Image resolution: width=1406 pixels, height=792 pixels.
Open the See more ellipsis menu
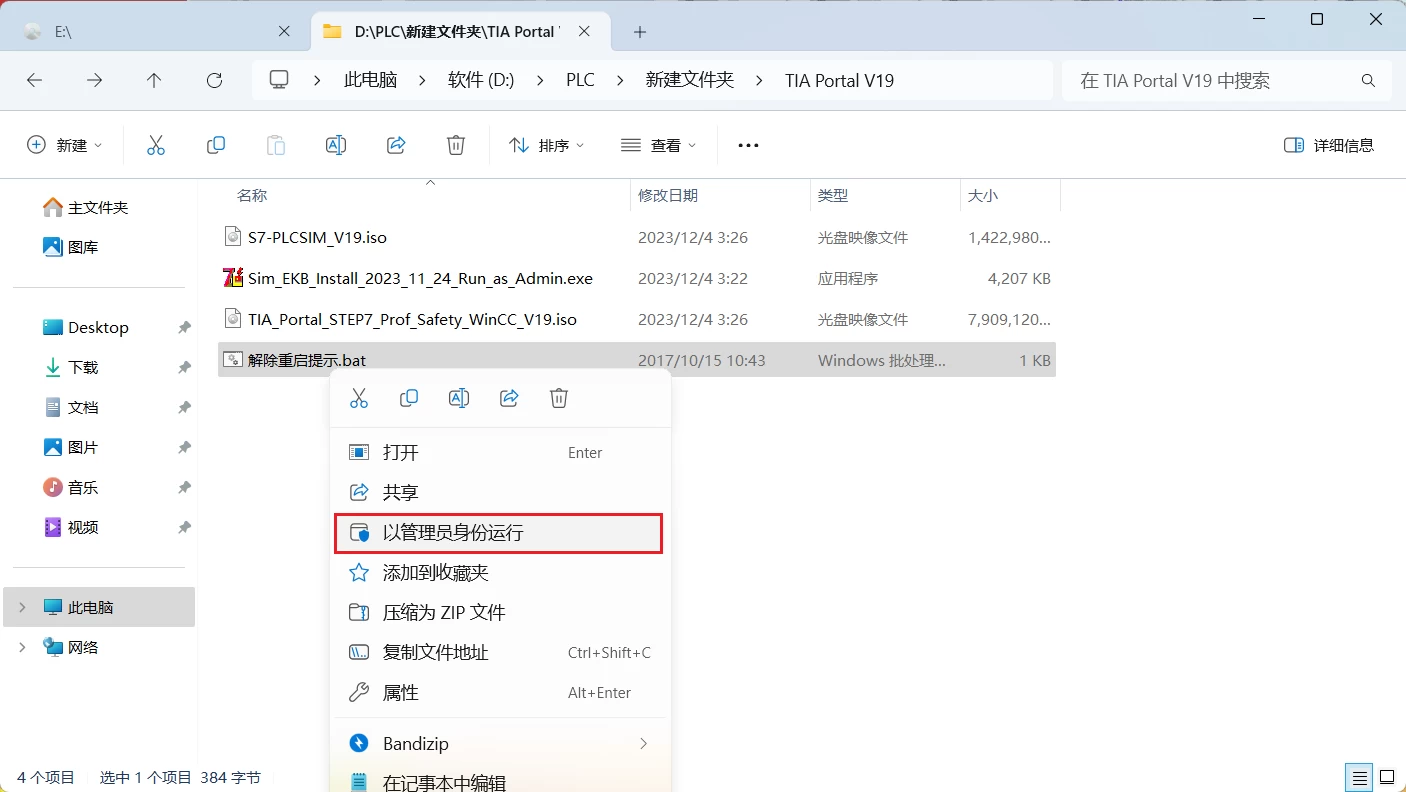748,145
